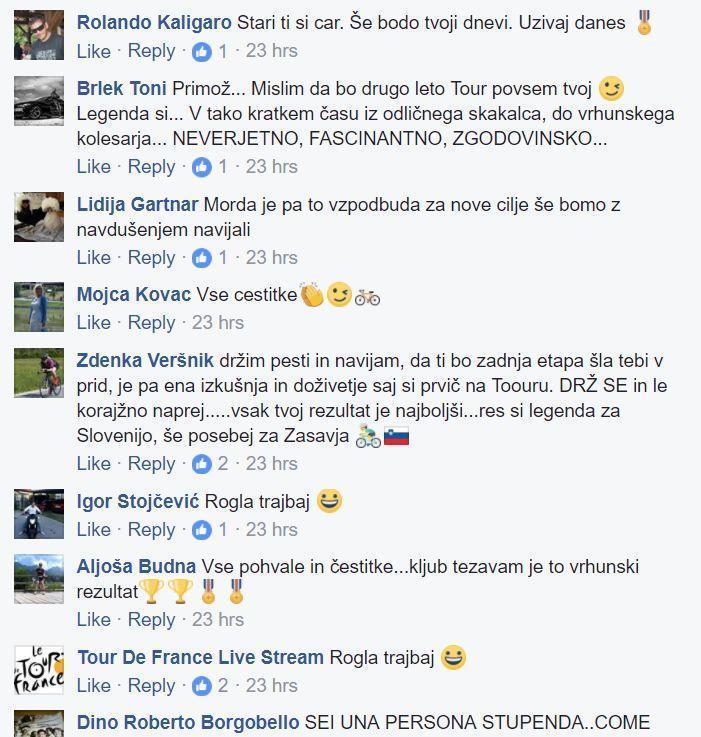The height and width of the screenshot is (737, 701).
Task: Open Tour De France Live Stream's profile picture
Action: [x=39, y=670]
